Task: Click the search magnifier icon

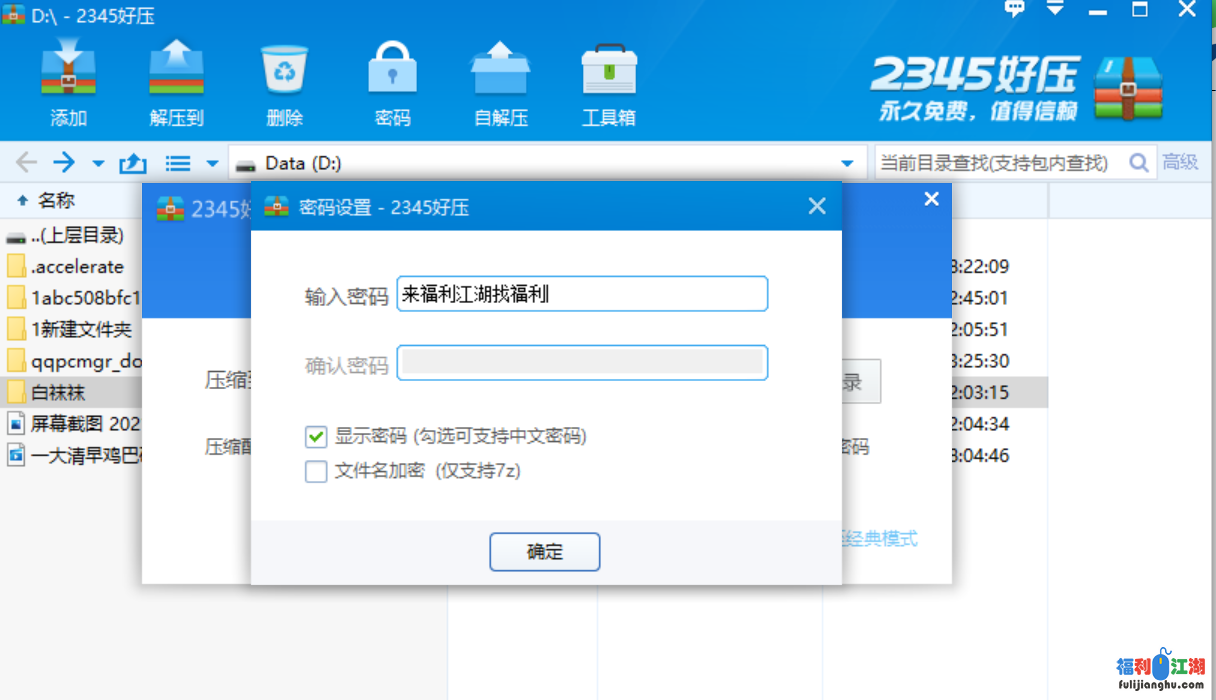Action: (x=1138, y=163)
